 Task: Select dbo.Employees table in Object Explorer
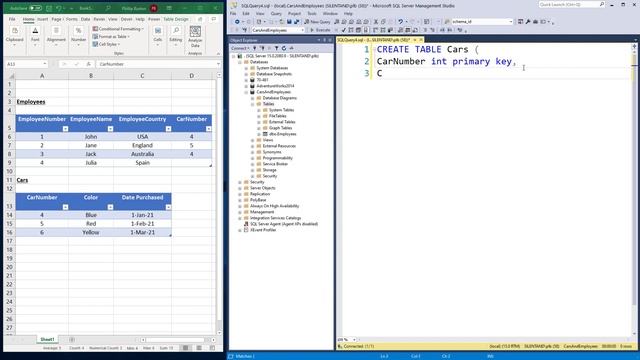282,134
